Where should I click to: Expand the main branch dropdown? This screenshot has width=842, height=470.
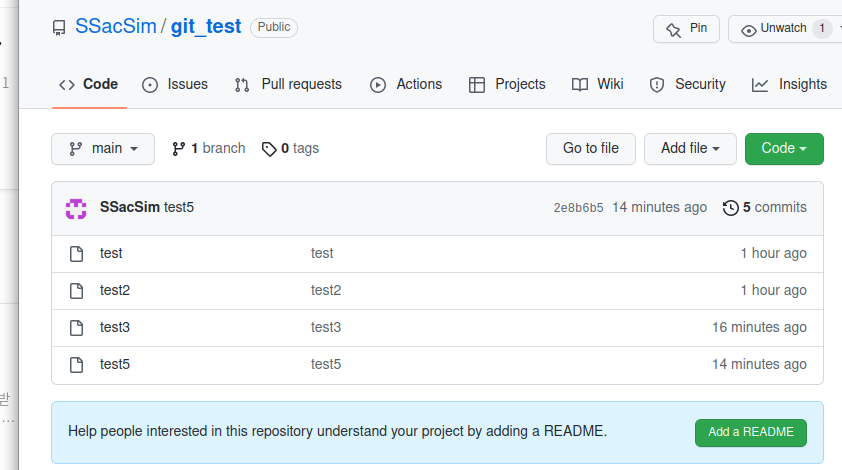[x=103, y=148]
